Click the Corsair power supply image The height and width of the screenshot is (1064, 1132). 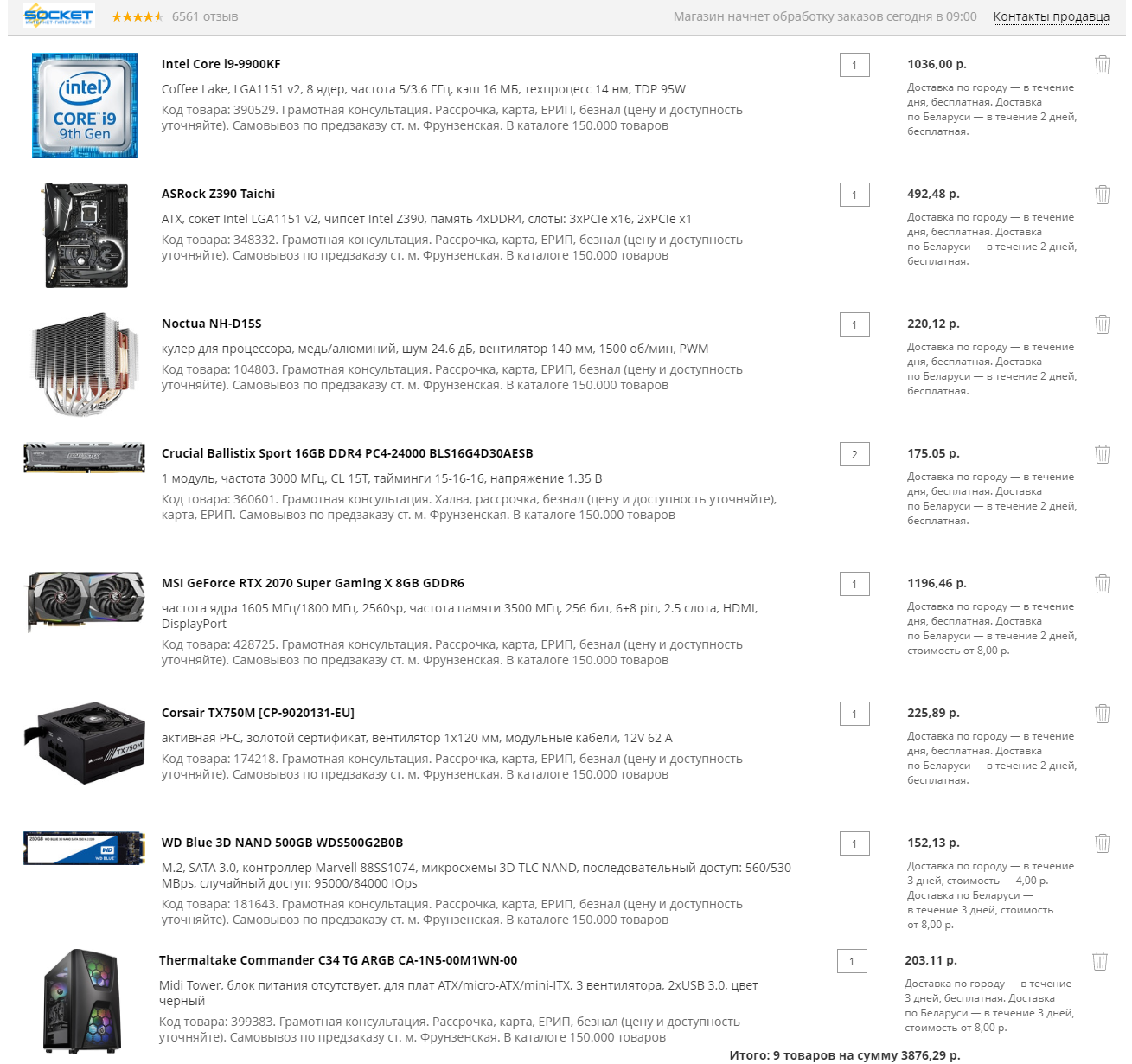tap(85, 743)
